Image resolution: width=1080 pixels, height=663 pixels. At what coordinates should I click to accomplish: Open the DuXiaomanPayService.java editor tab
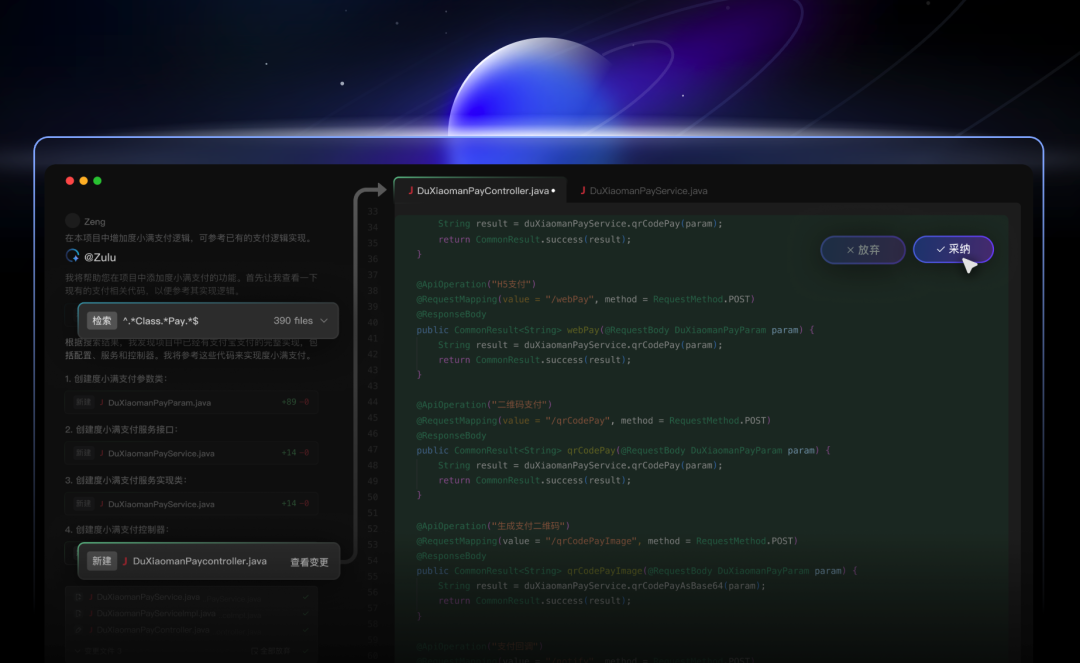(644, 191)
